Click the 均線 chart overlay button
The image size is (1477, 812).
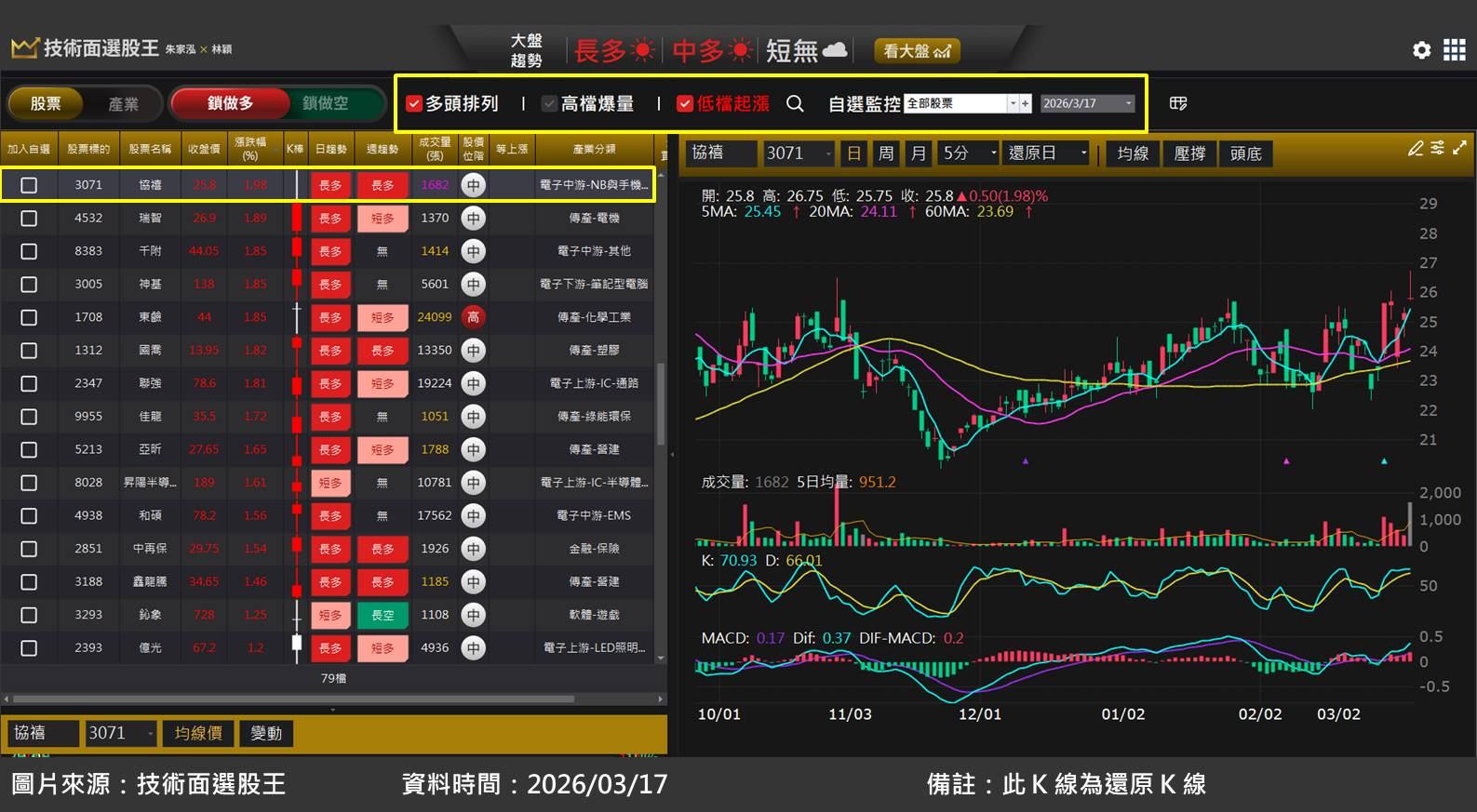(1133, 153)
